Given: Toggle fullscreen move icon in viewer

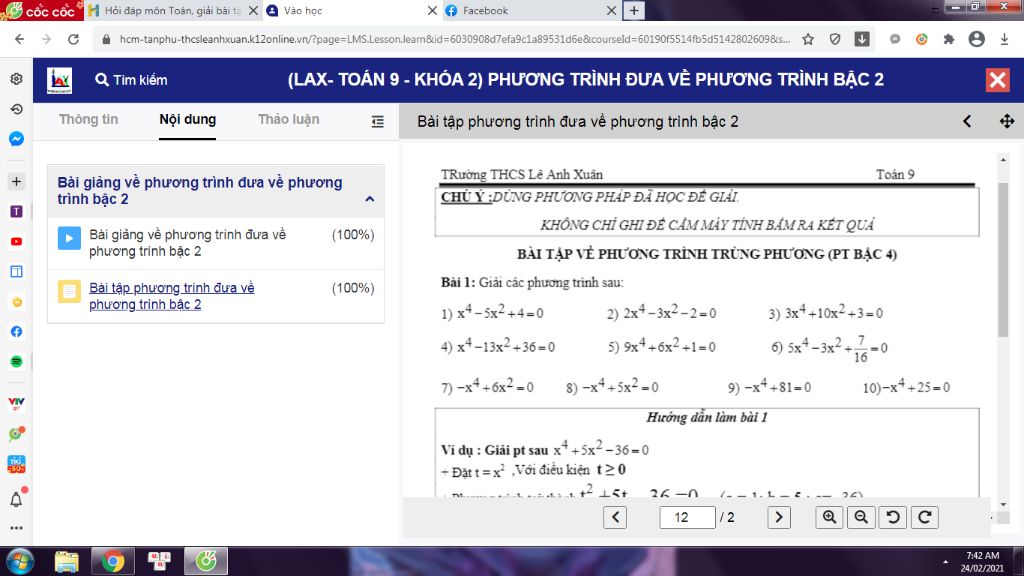Looking at the screenshot, I should tap(1006, 121).
